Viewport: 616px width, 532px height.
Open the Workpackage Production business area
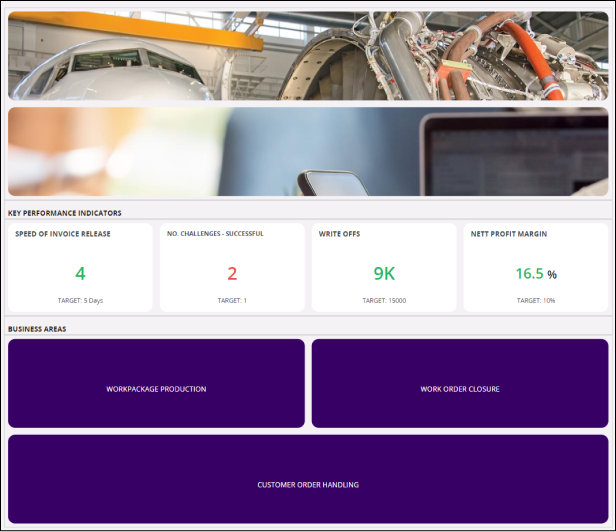pyautogui.click(x=156, y=389)
